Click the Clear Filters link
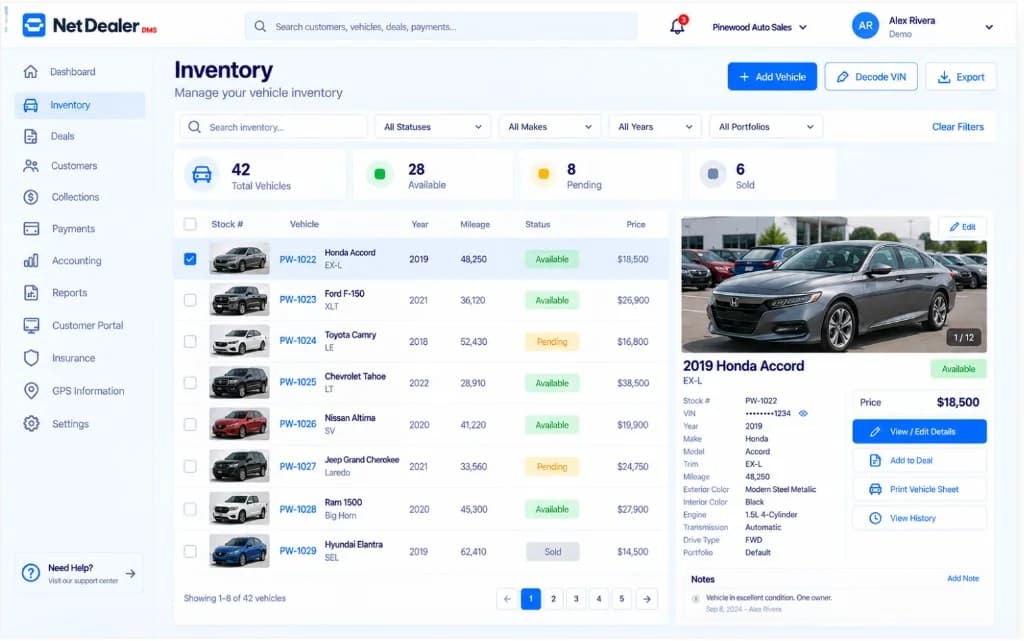The width and height of the screenshot is (1024, 641). pos(957,127)
